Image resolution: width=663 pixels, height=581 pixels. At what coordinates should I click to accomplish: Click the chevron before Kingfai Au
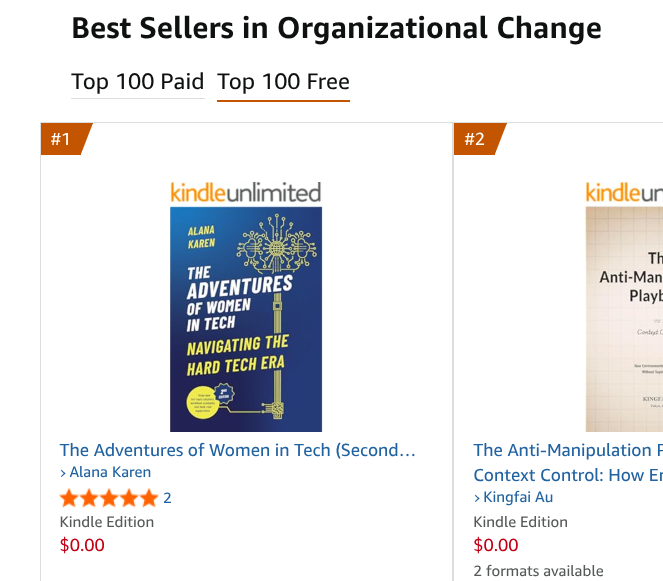click(x=477, y=498)
